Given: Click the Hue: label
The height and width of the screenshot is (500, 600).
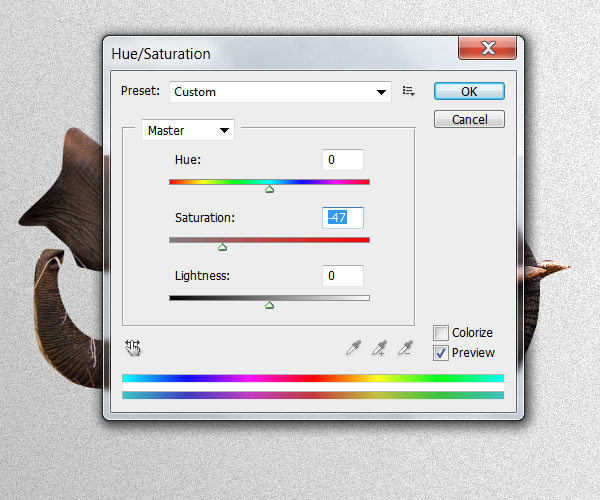Looking at the screenshot, I should (x=188, y=160).
